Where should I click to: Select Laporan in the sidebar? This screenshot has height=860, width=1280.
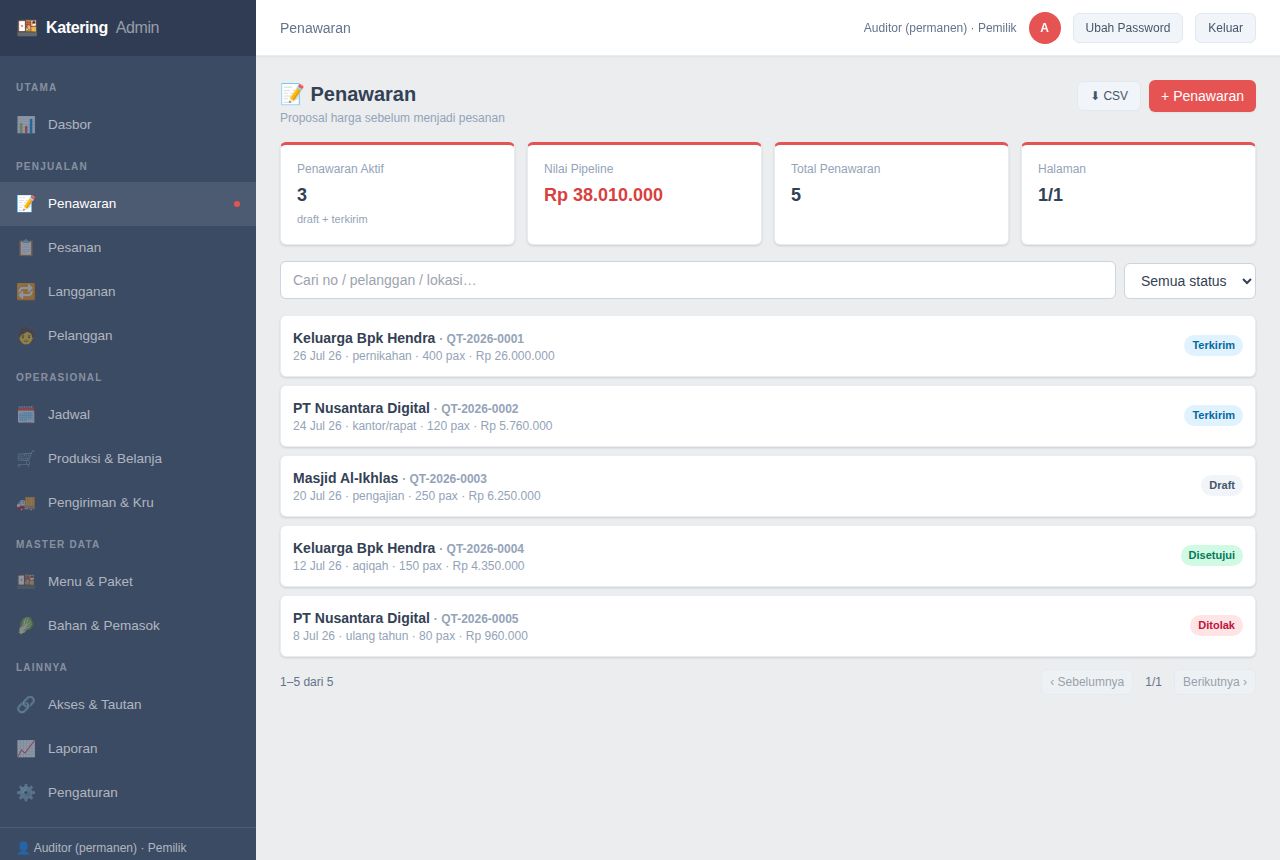128,749
